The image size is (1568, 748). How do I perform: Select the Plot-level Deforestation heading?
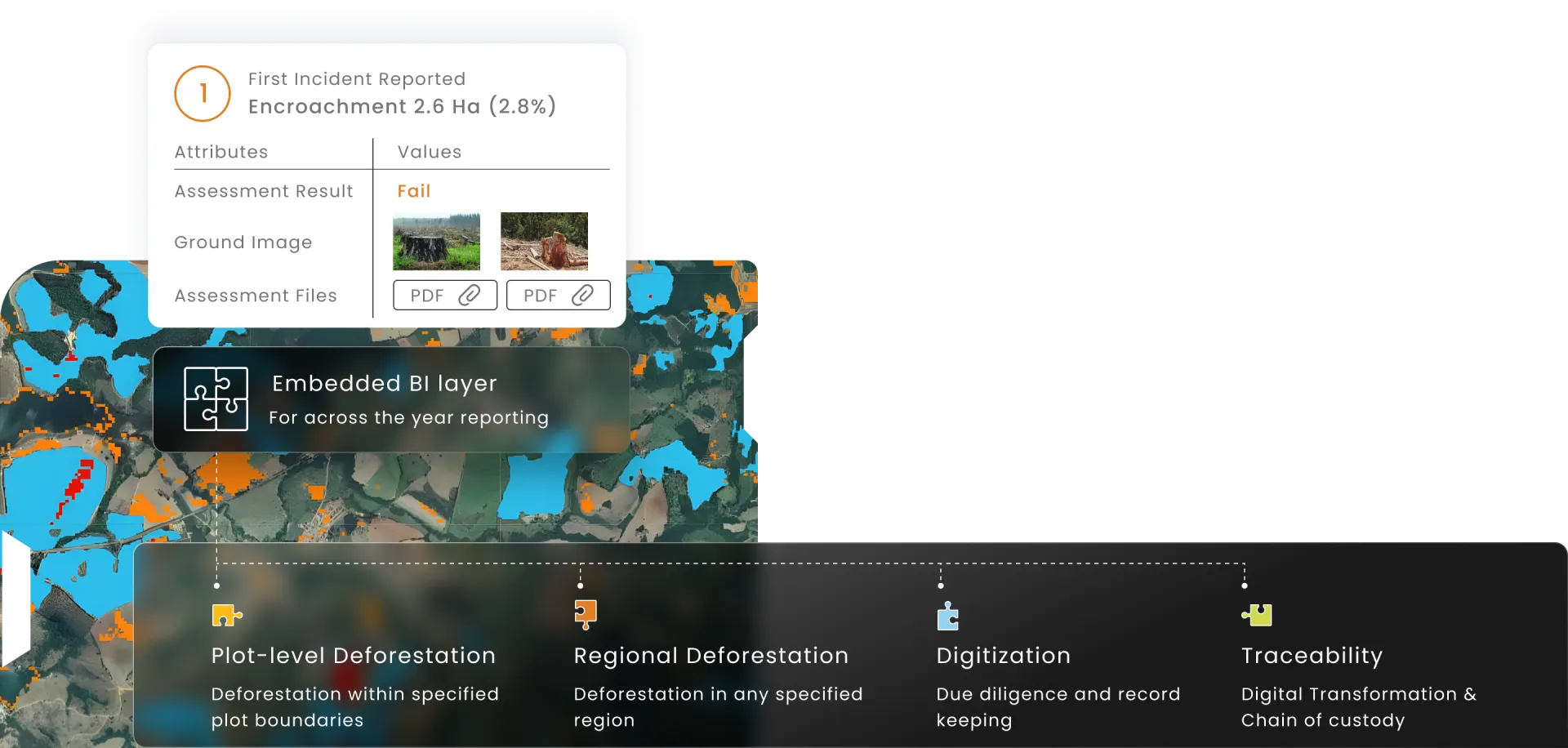pyautogui.click(x=354, y=656)
